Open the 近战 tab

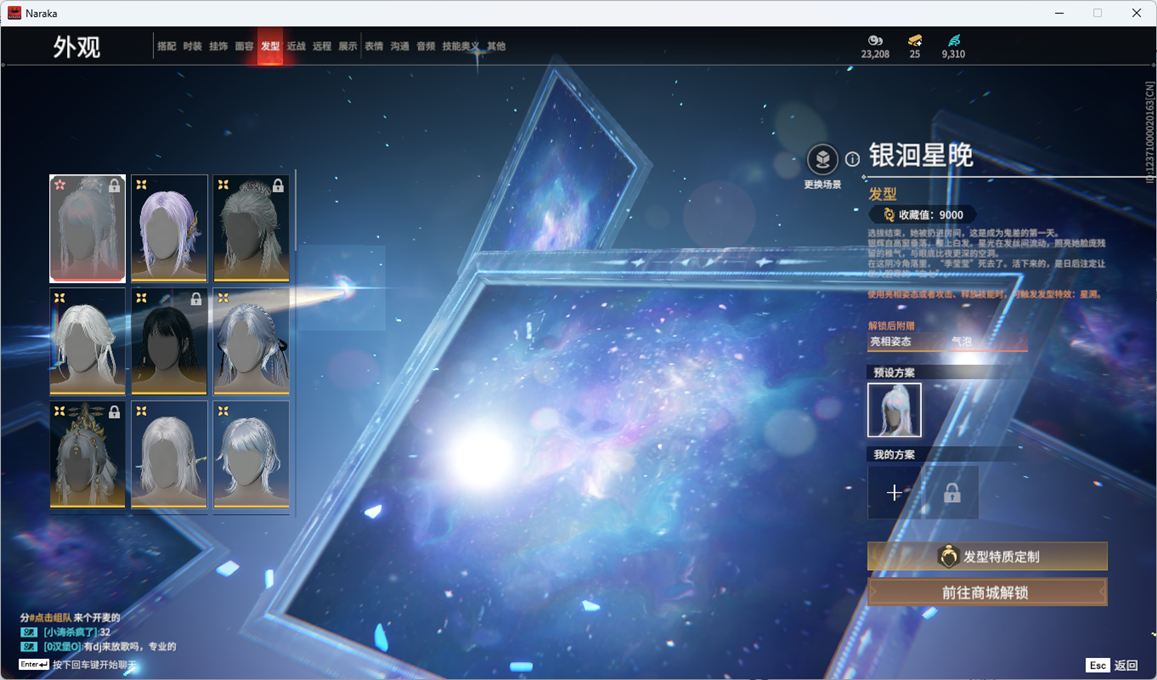click(296, 46)
